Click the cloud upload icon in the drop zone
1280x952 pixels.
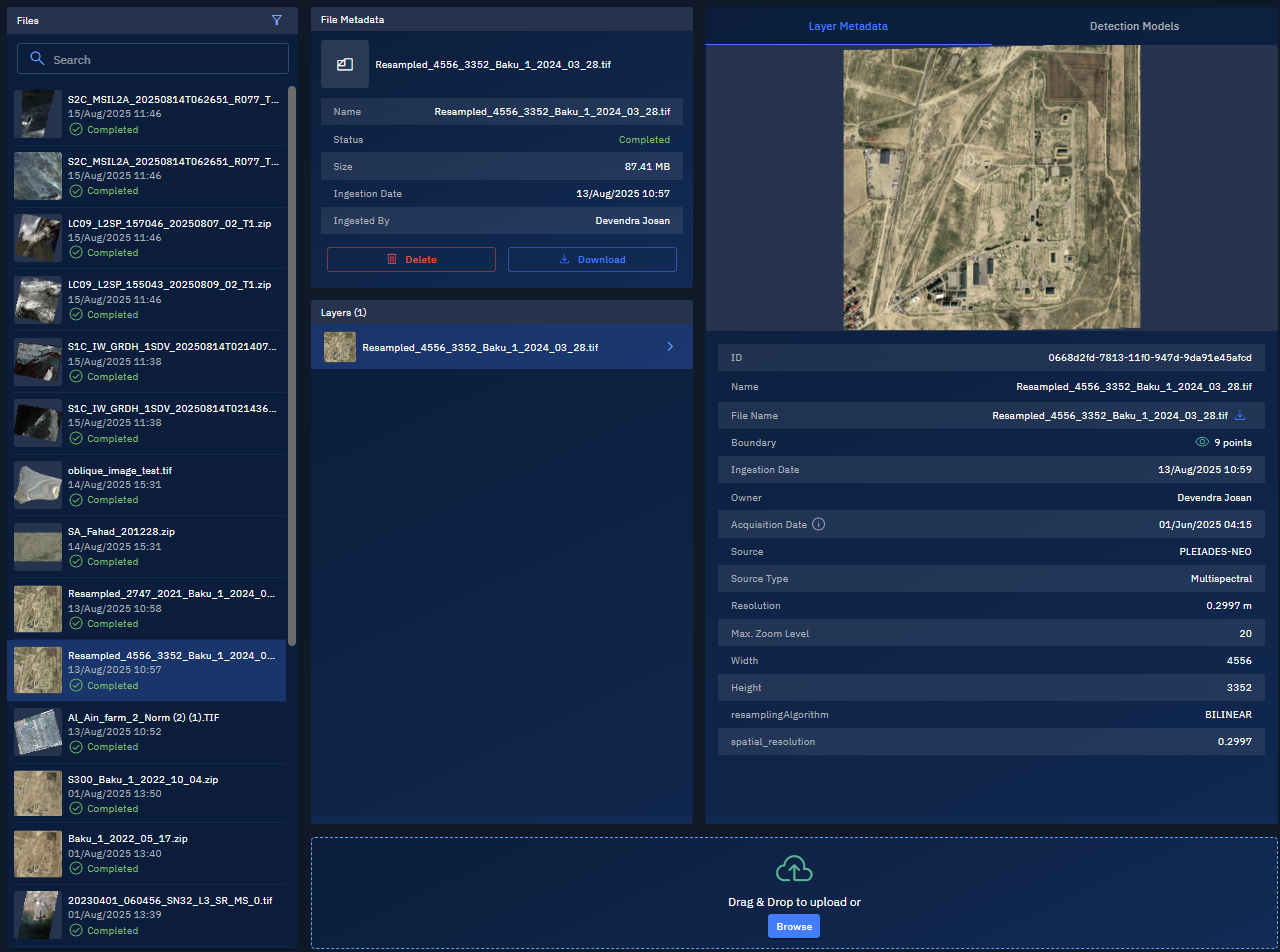tap(793, 868)
